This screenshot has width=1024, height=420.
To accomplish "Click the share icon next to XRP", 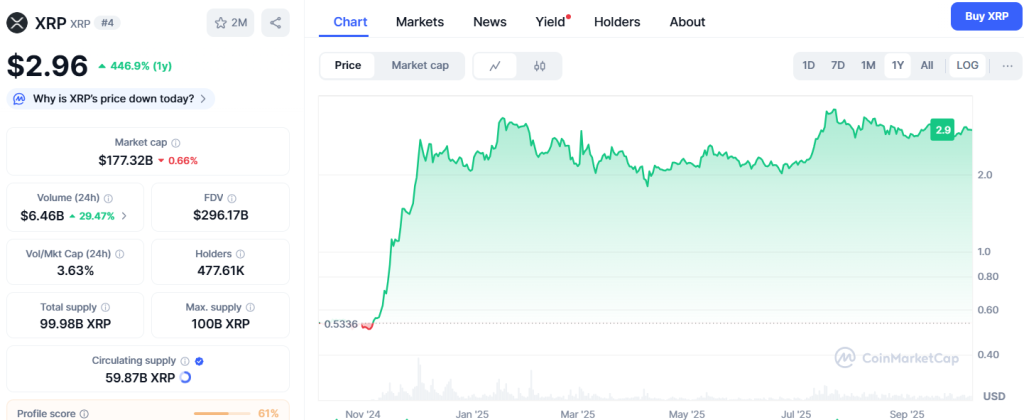I will tap(275, 22).
